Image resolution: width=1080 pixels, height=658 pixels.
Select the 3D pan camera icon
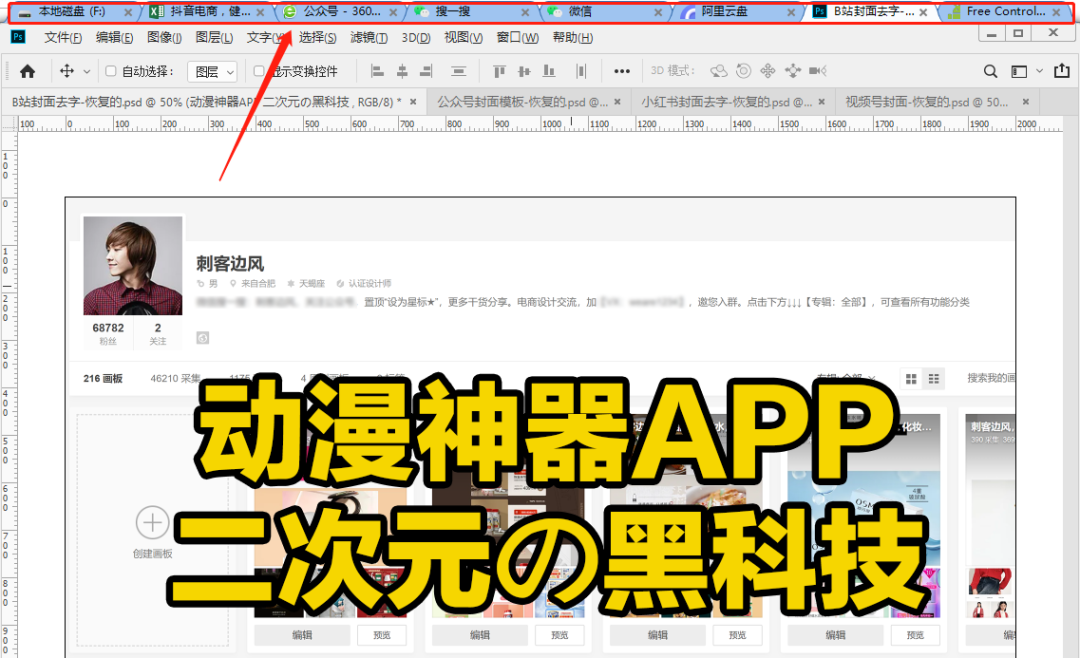pyautogui.click(x=768, y=71)
